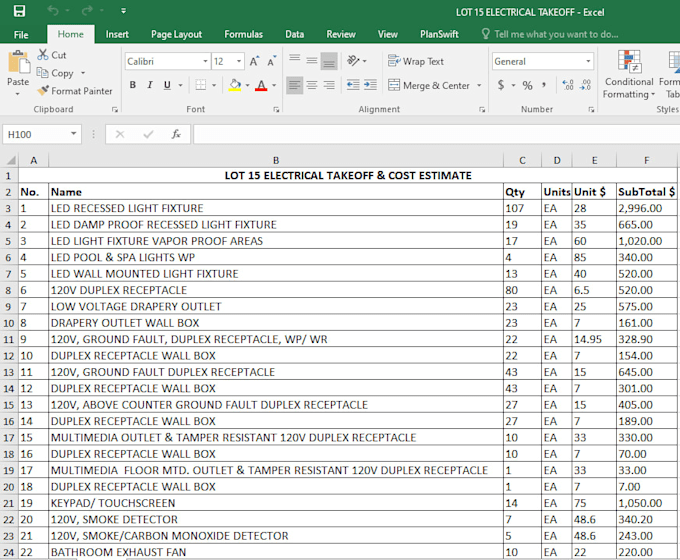Click the Insert Function fx icon

[176, 134]
